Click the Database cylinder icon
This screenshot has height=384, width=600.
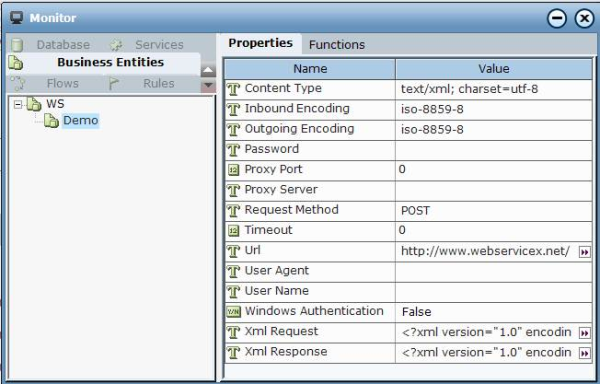tap(17, 45)
